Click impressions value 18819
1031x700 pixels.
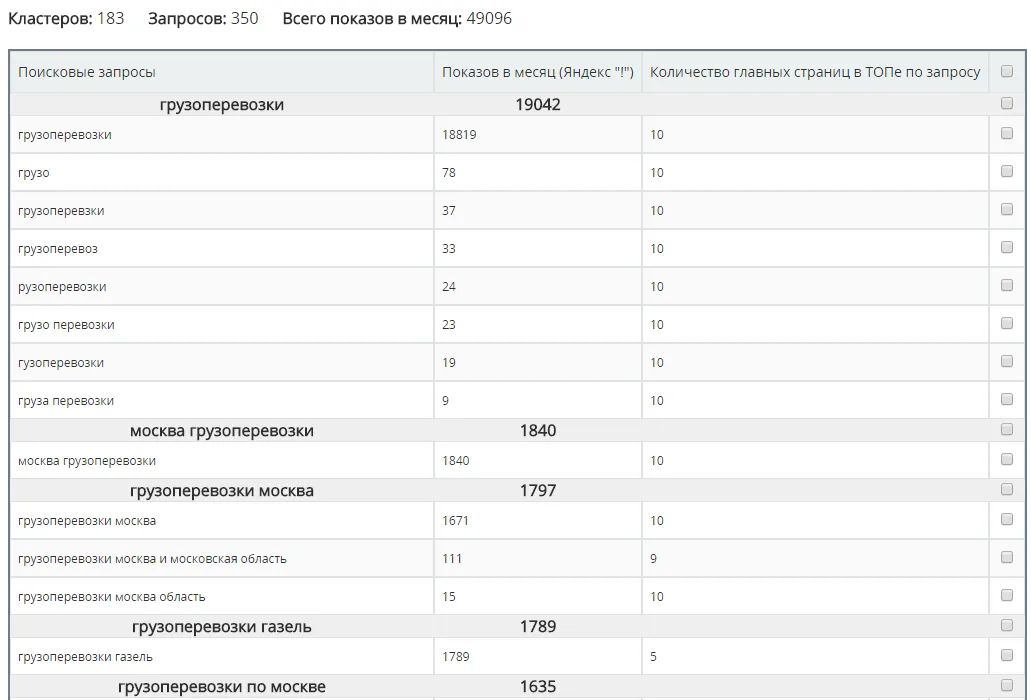pos(459,135)
